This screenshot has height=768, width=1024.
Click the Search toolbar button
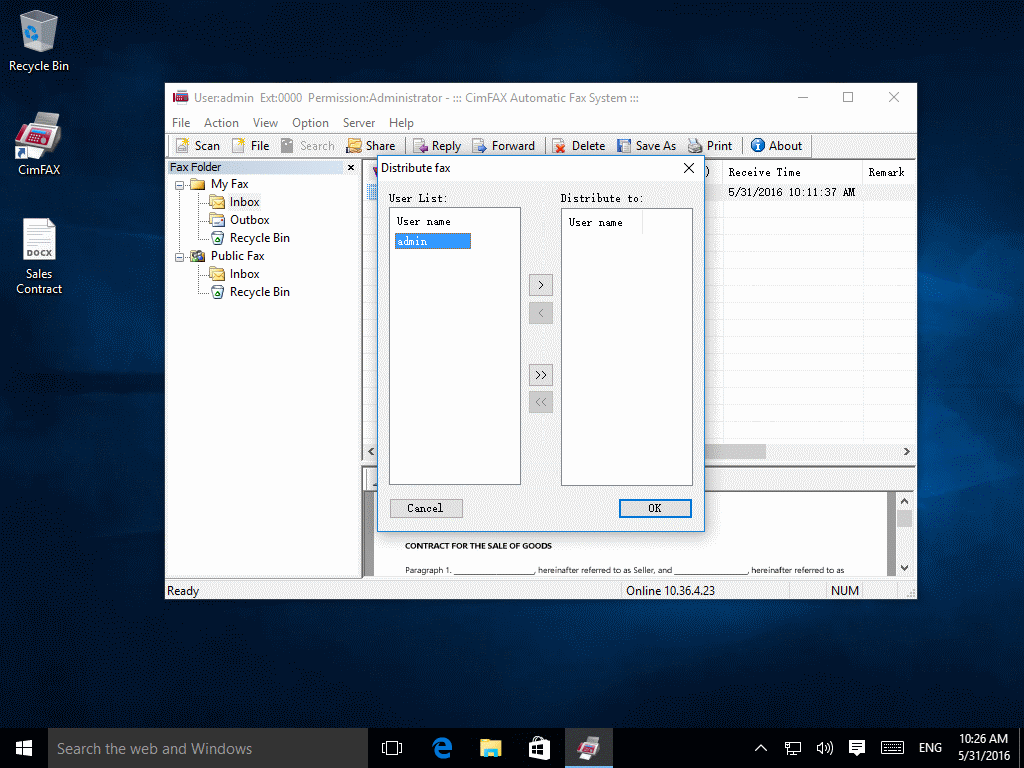pyautogui.click(x=308, y=146)
